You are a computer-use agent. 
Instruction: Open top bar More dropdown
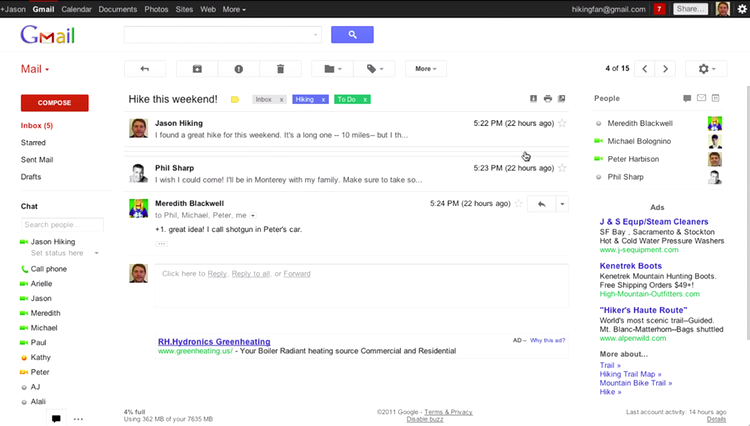[x=234, y=9]
